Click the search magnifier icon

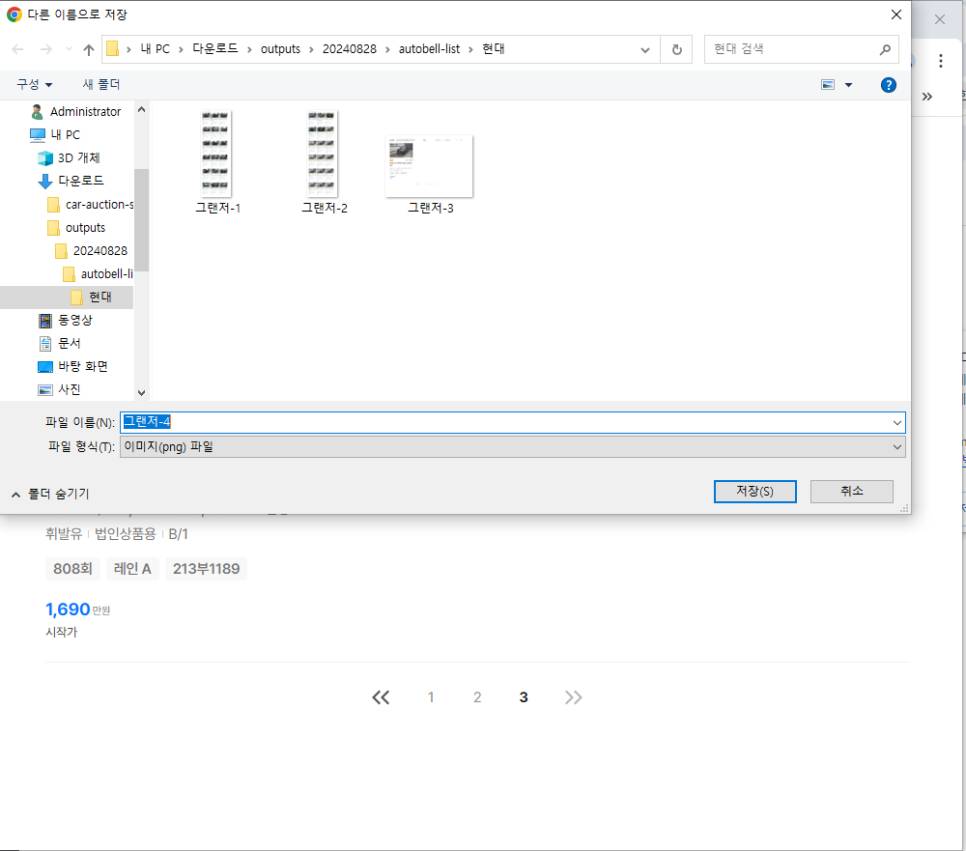coord(885,49)
